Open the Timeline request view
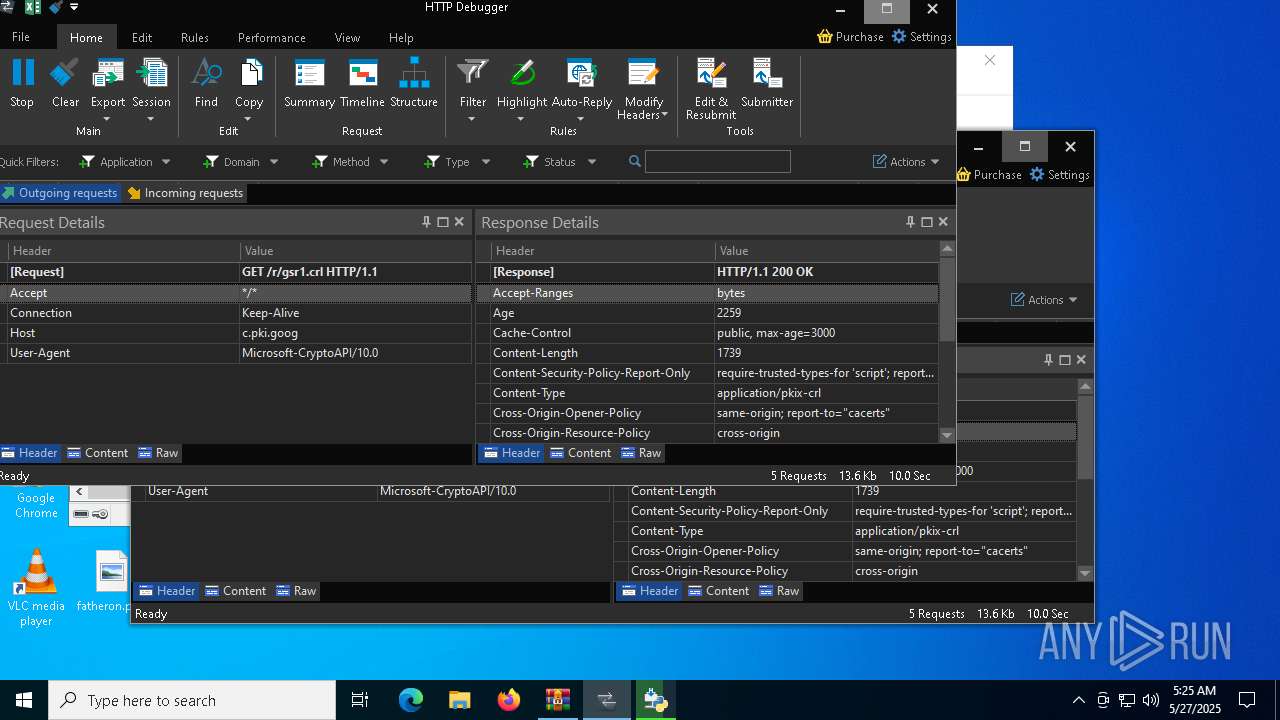This screenshot has width=1280, height=720. 362,83
